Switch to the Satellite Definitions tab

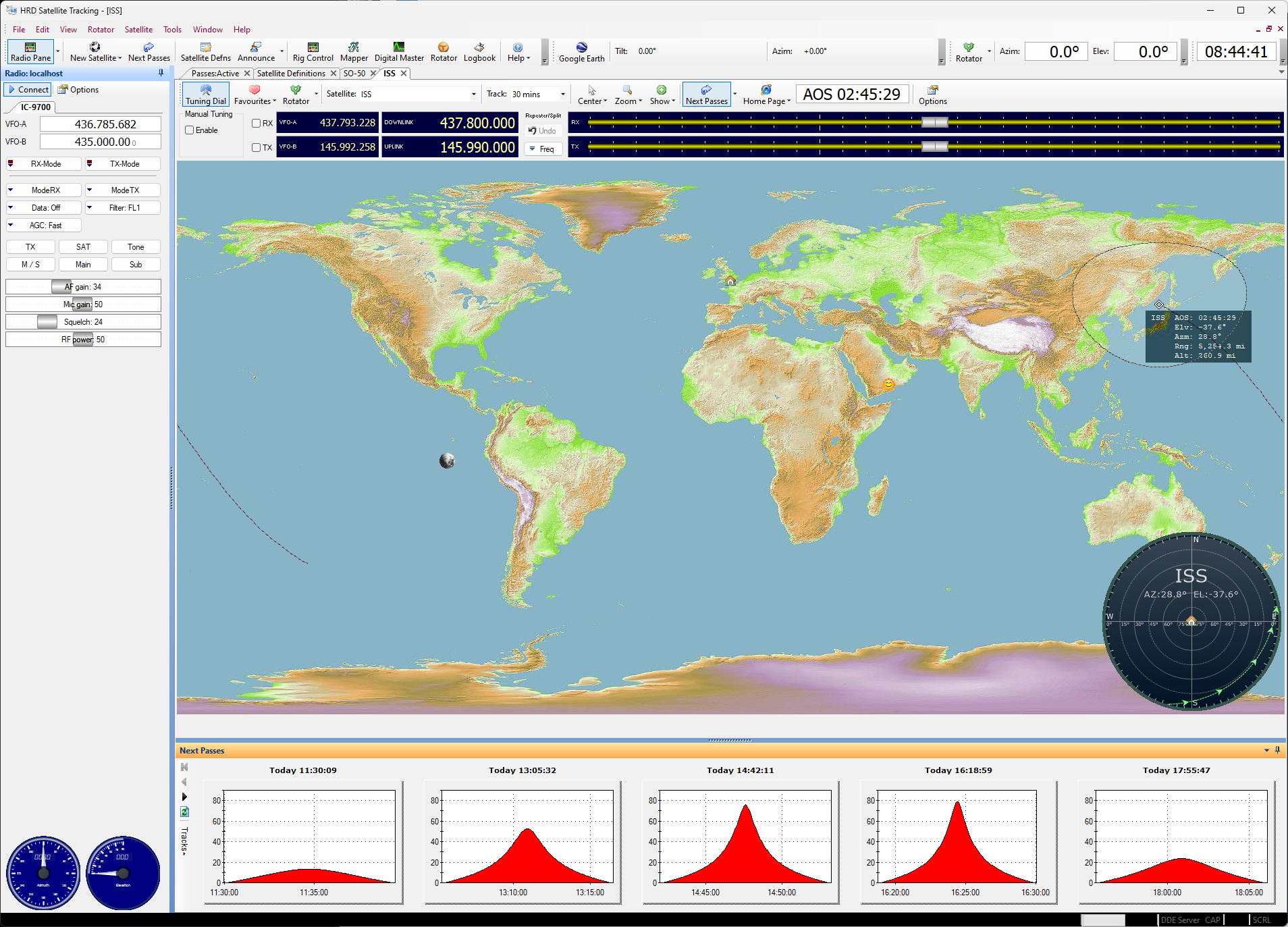pyautogui.click(x=291, y=74)
